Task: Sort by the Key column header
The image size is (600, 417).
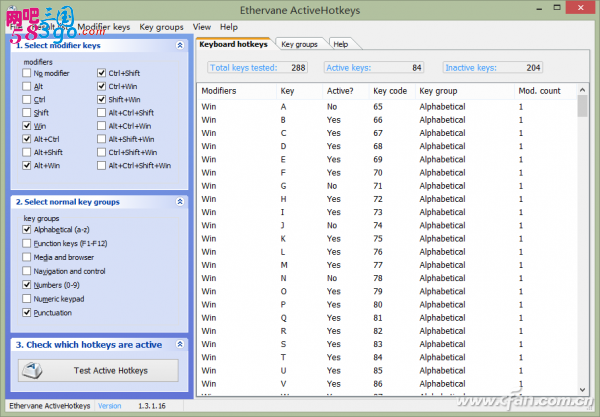Action: point(300,91)
